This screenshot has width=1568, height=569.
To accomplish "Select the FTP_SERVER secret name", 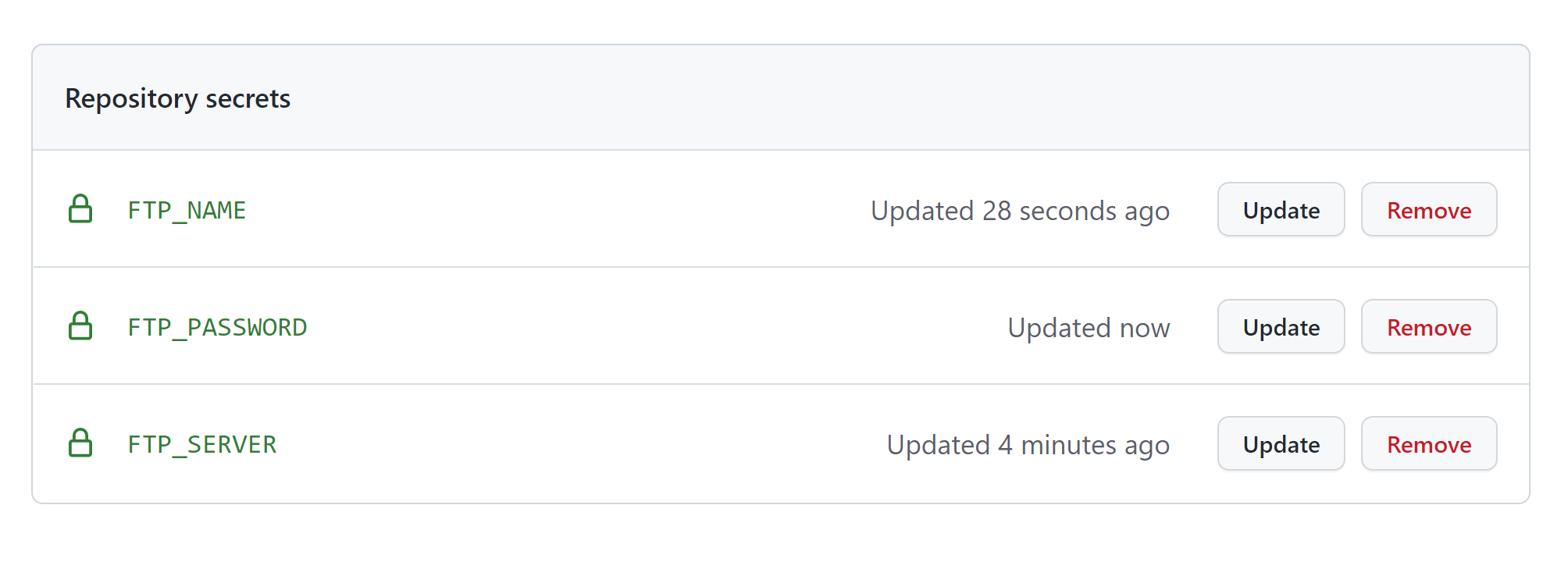I will 202,445.
